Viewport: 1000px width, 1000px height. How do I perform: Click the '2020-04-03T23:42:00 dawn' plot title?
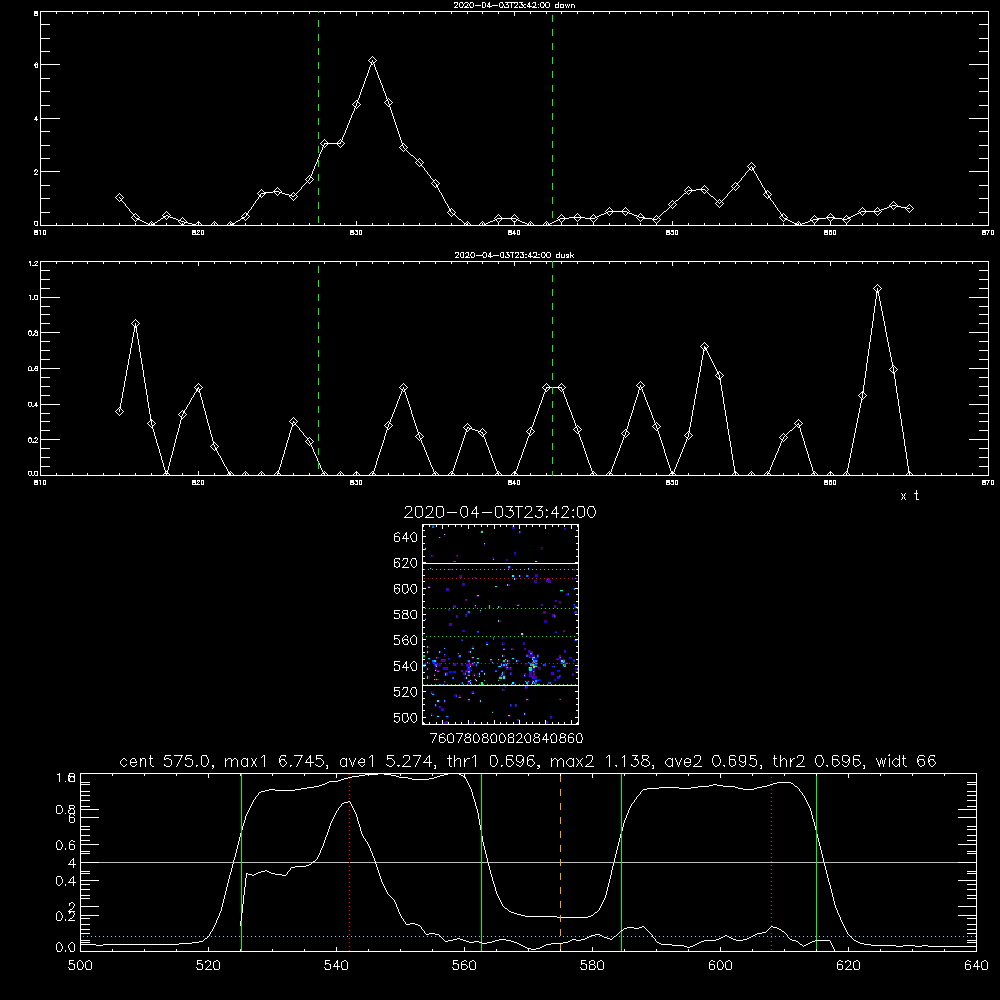(514, 5)
